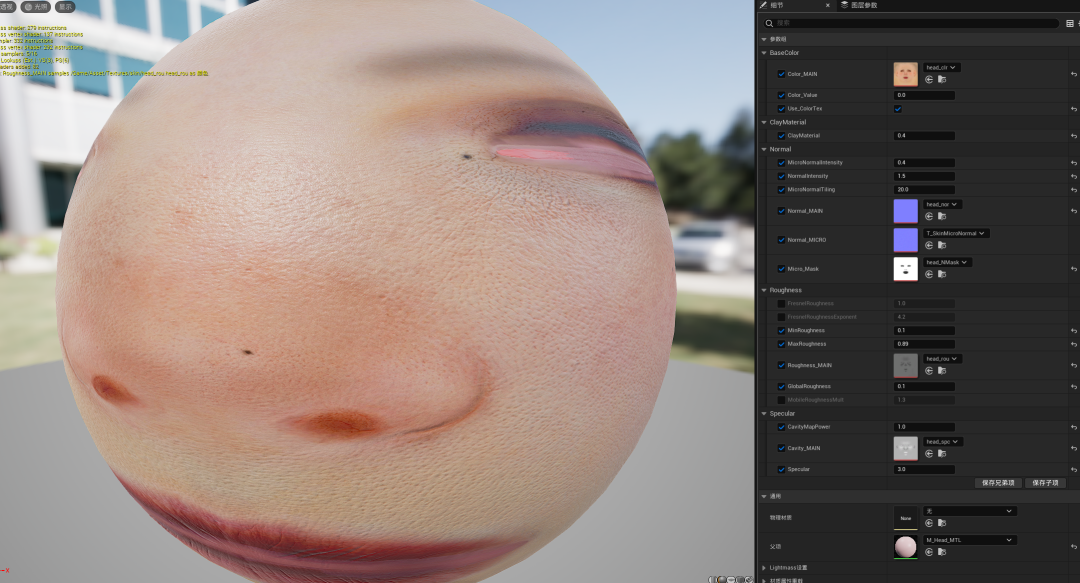The image size is (1080, 583).
Task: Collapse the Roughness group
Action: pyautogui.click(x=764, y=290)
